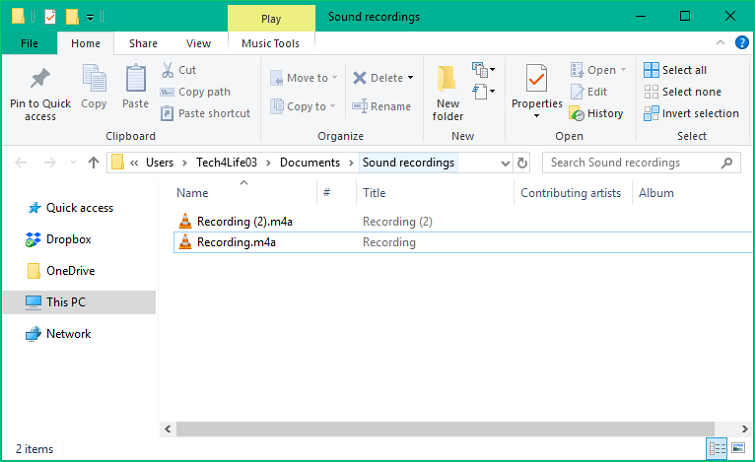The height and width of the screenshot is (462, 755).
Task: Refresh the Sound recordings folder view
Action: (x=522, y=163)
